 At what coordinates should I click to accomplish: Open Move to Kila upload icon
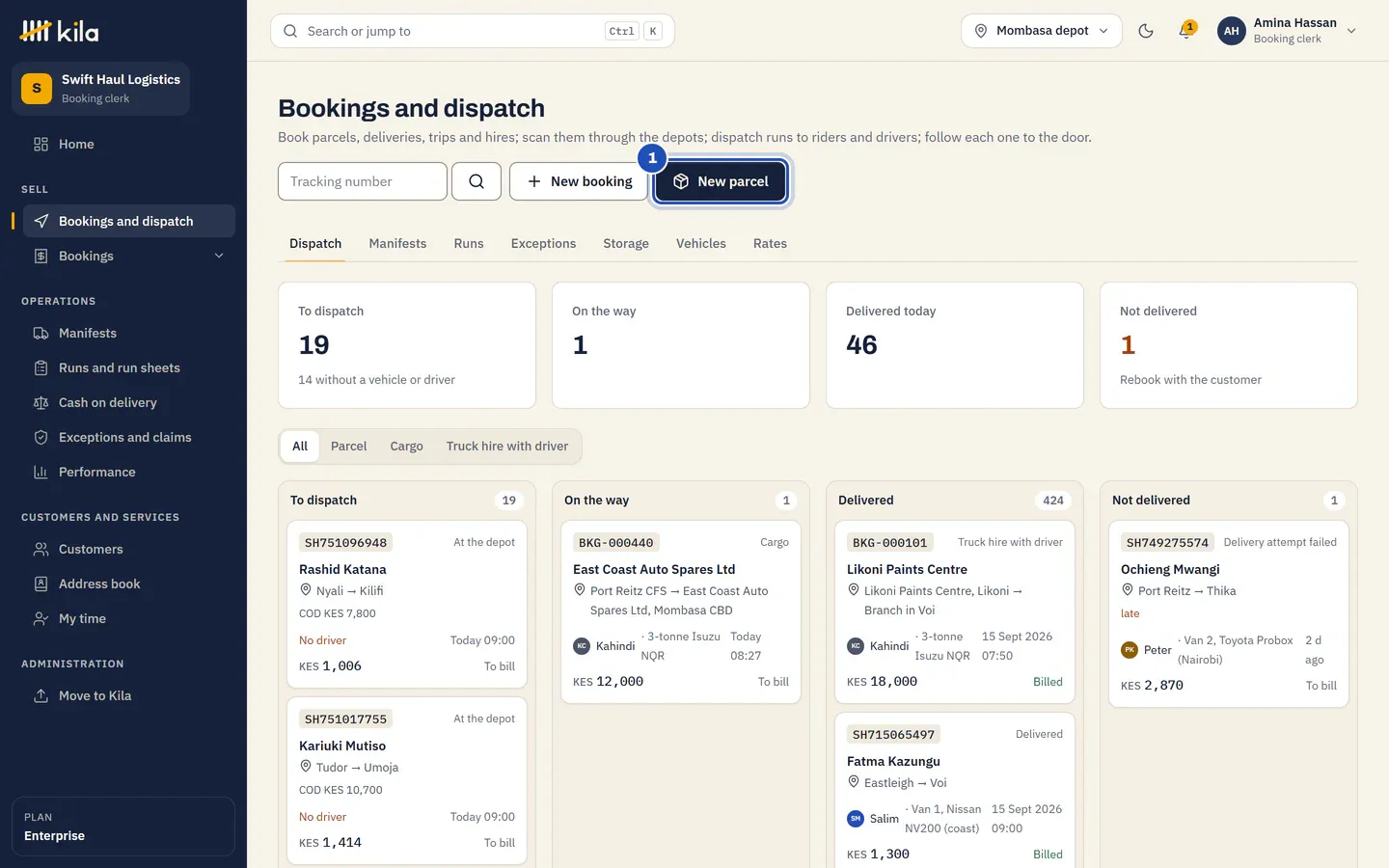[41, 696]
